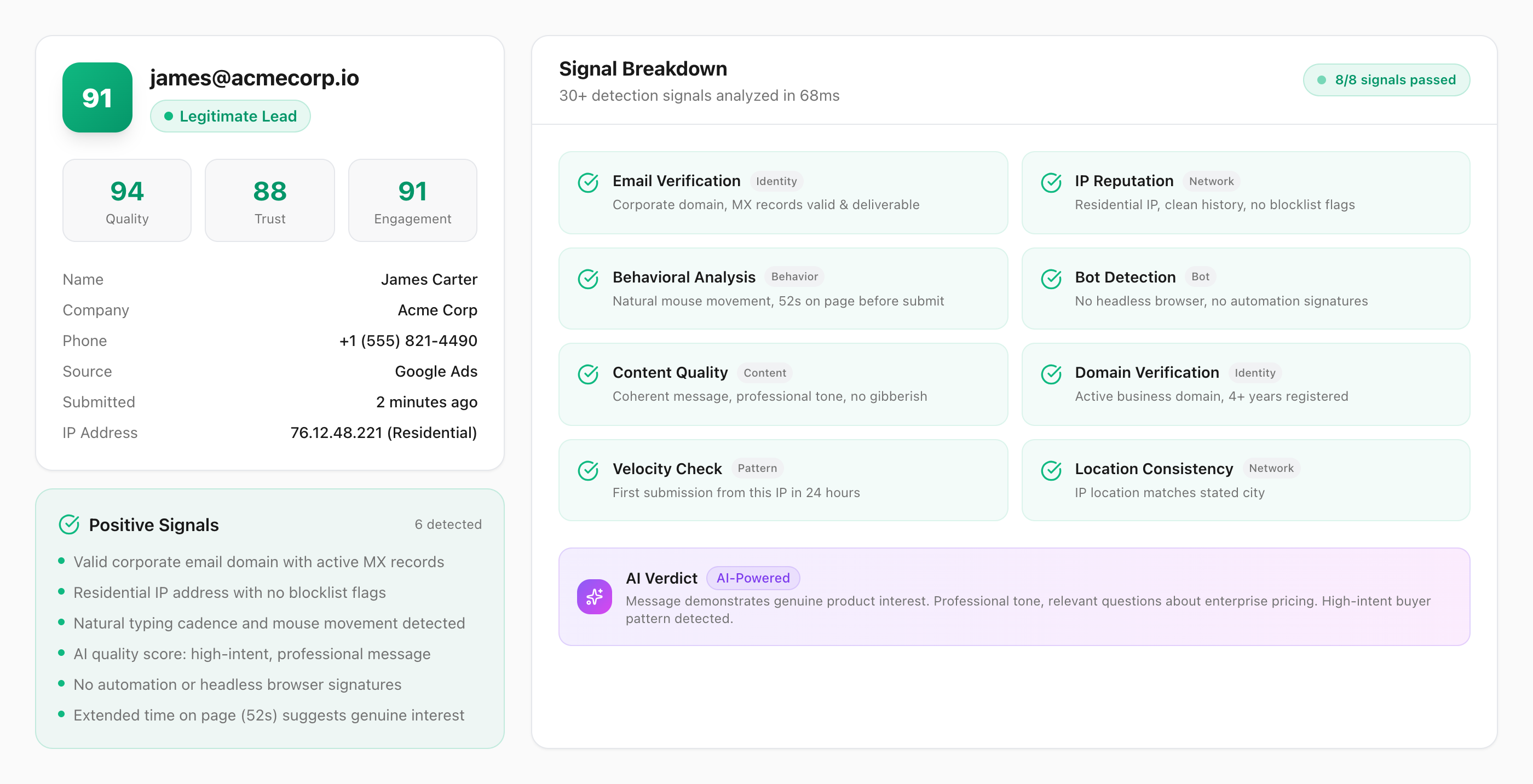Toggle the Content Quality check icon

tap(588, 374)
